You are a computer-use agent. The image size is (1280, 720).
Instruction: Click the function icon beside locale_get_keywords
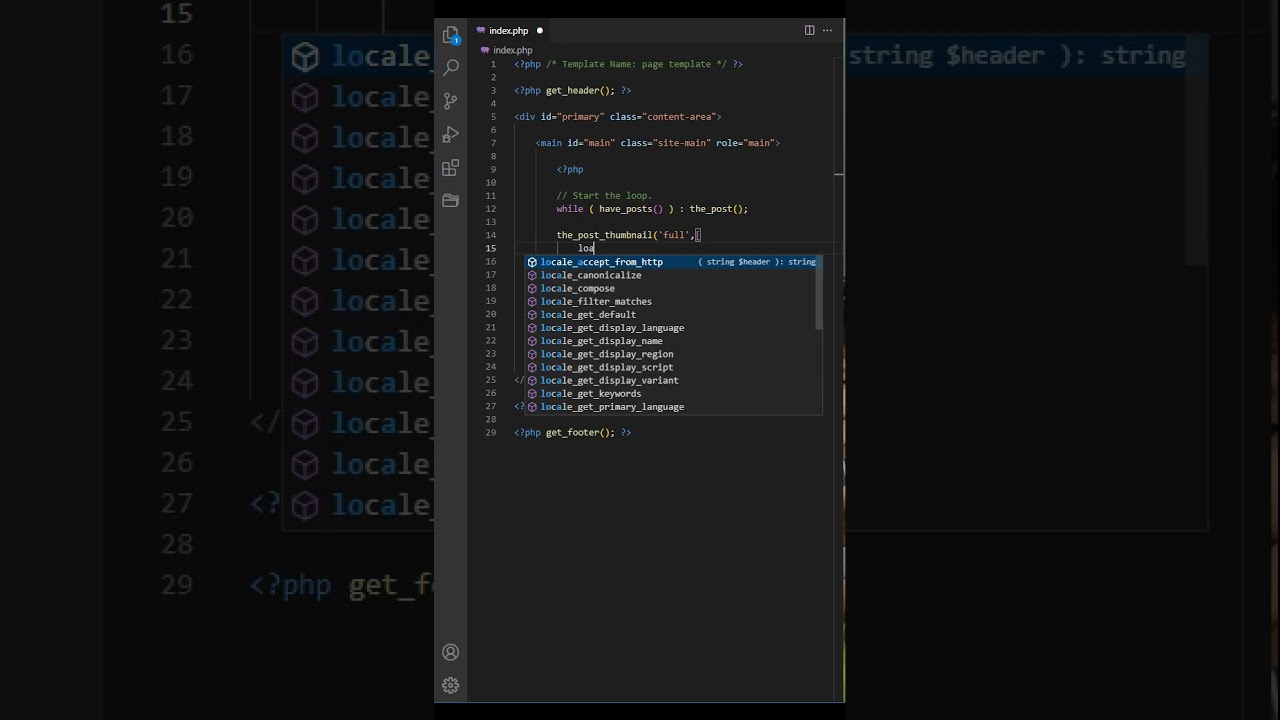(532, 394)
